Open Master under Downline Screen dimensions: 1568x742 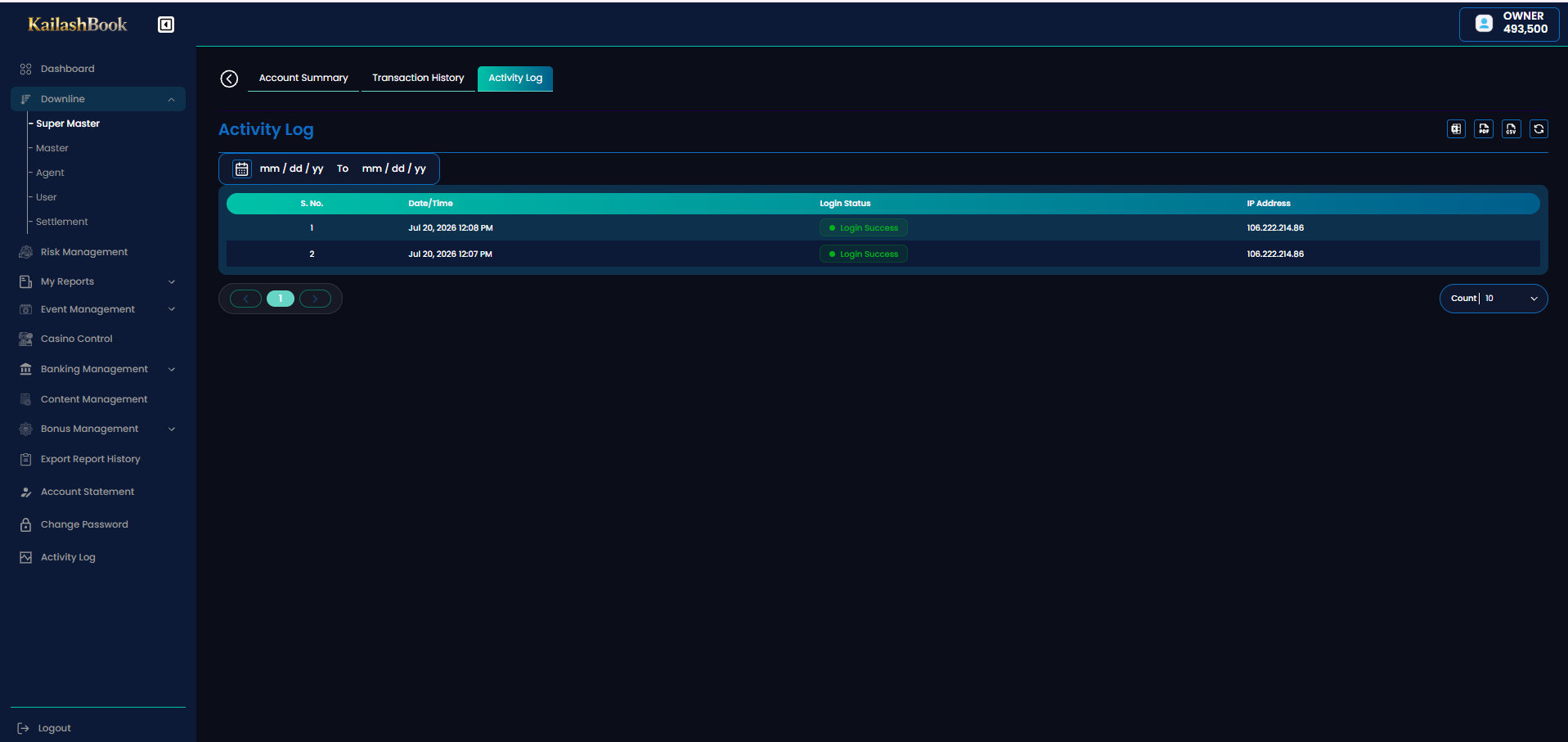point(52,148)
